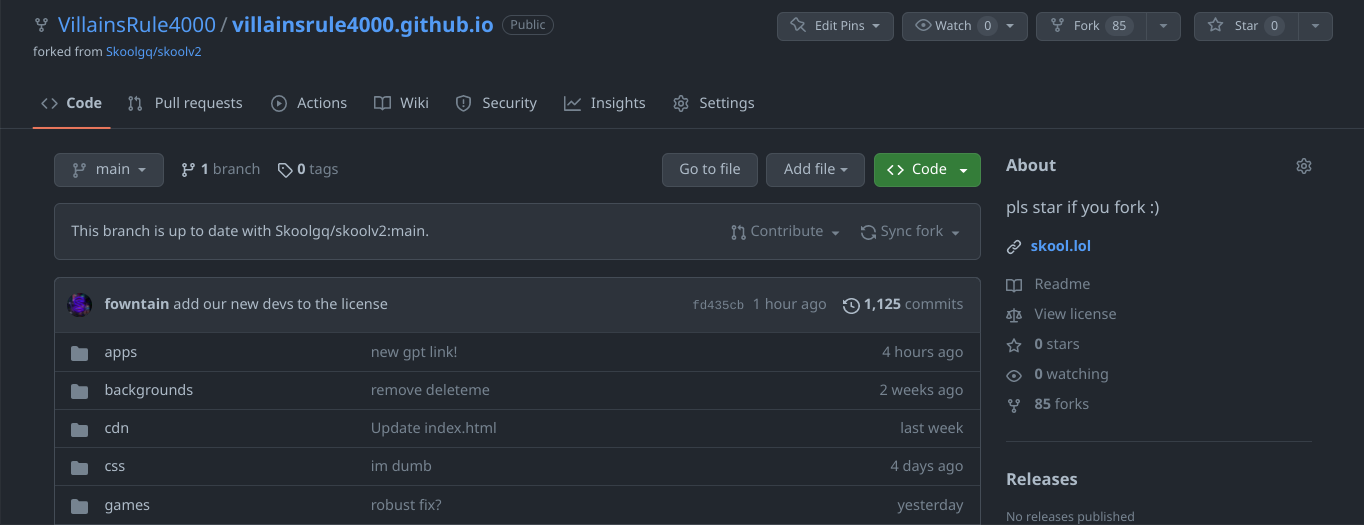1364x525 pixels.
Task: Expand the dropdown arrow next to Fork
Action: [x=1163, y=26]
